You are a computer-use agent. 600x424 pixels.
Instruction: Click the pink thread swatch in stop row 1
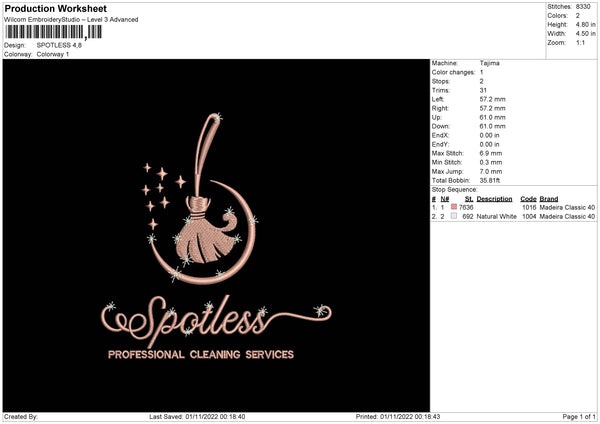tap(454, 207)
